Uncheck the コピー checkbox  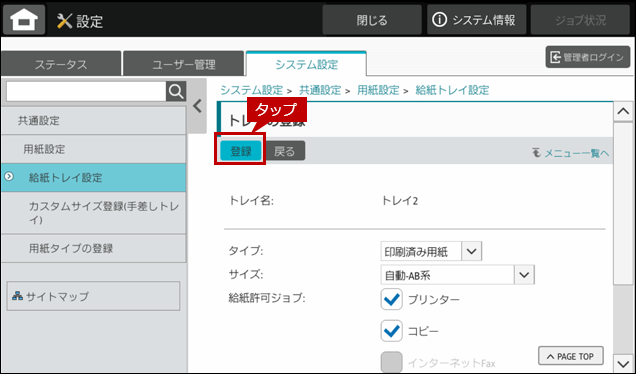tap(391, 331)
